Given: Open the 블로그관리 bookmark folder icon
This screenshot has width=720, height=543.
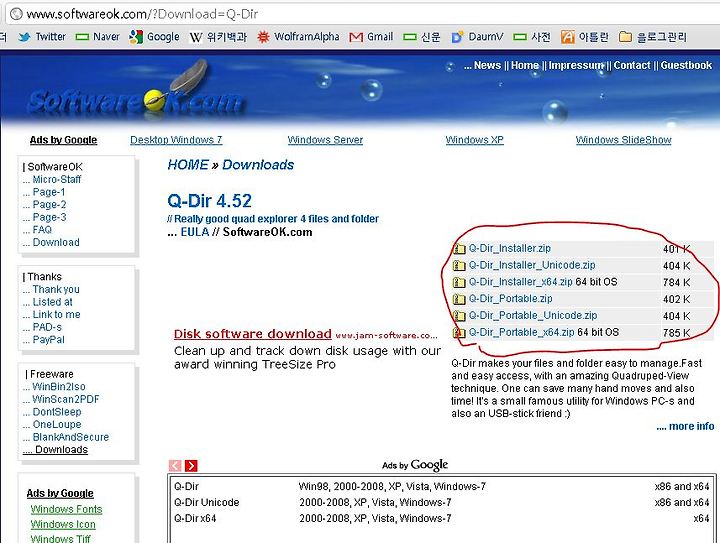Looking at the screenshot, I should coord(625,37).
